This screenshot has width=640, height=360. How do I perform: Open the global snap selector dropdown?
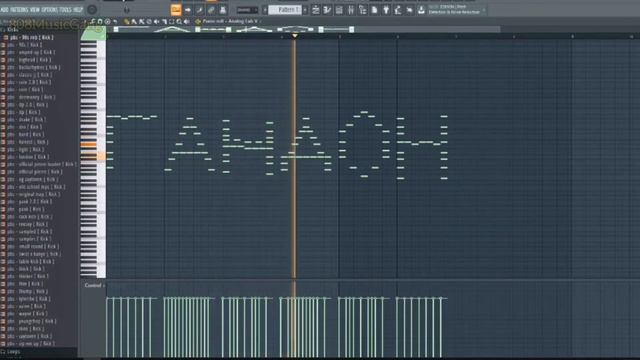pyautogui.click(x=247, y=10)
